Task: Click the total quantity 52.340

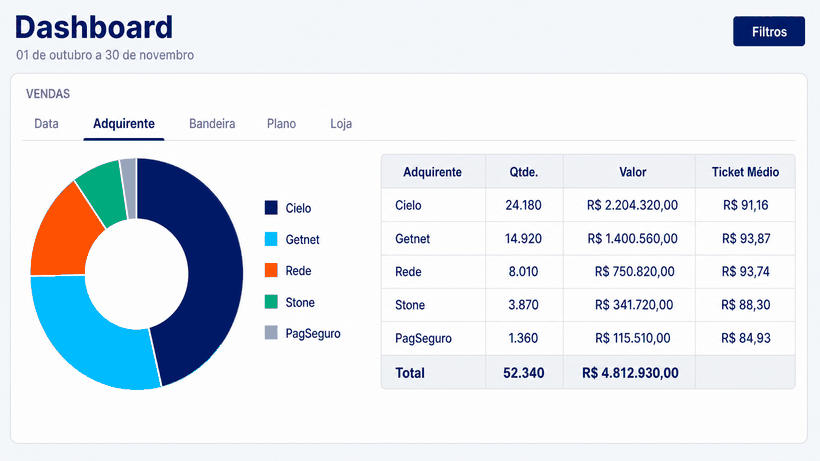Action: [523, 373]
